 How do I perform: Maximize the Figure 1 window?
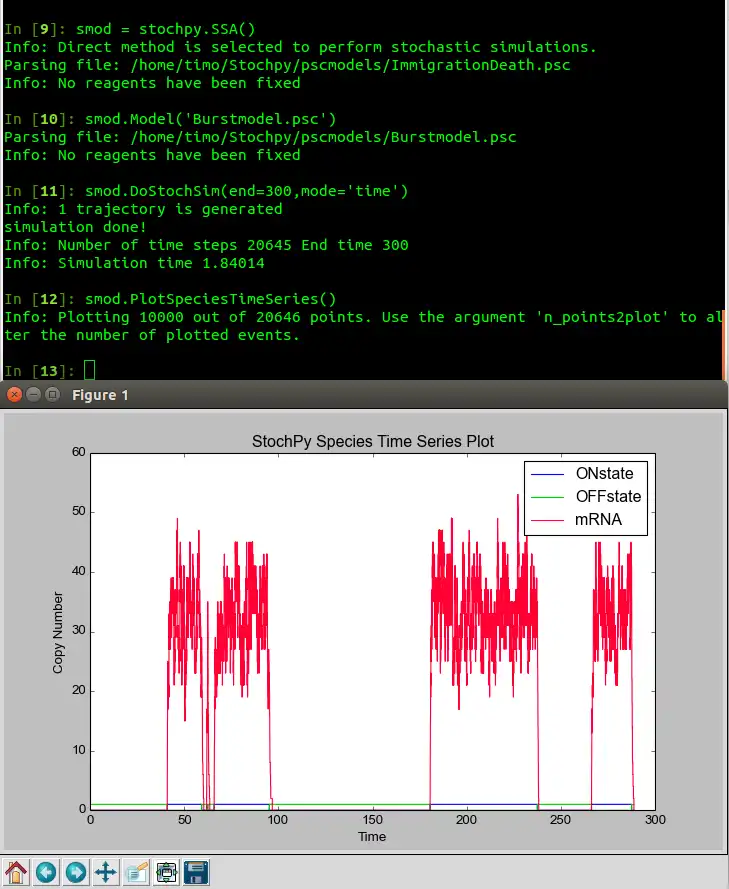(x=52, y=395)
